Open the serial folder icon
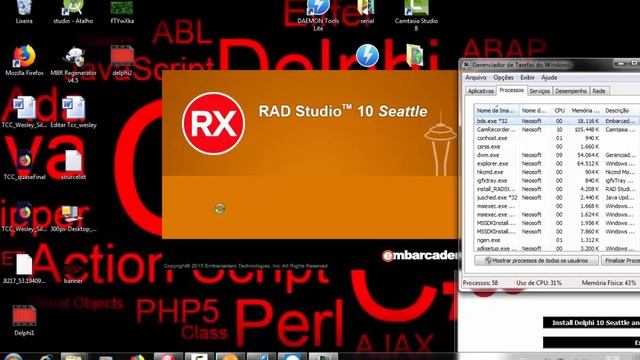The height and width of the screenshot is (360, 640). pos(367,11)
